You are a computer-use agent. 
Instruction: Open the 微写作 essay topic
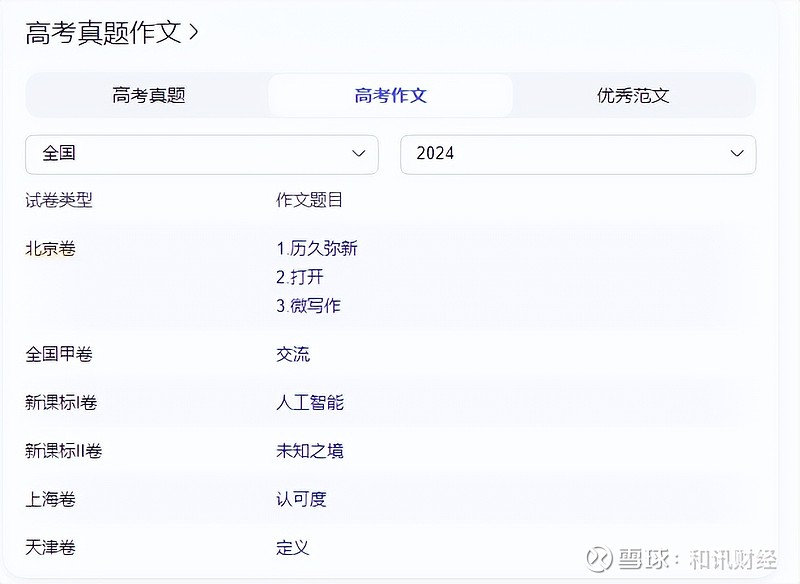point(309,306)
